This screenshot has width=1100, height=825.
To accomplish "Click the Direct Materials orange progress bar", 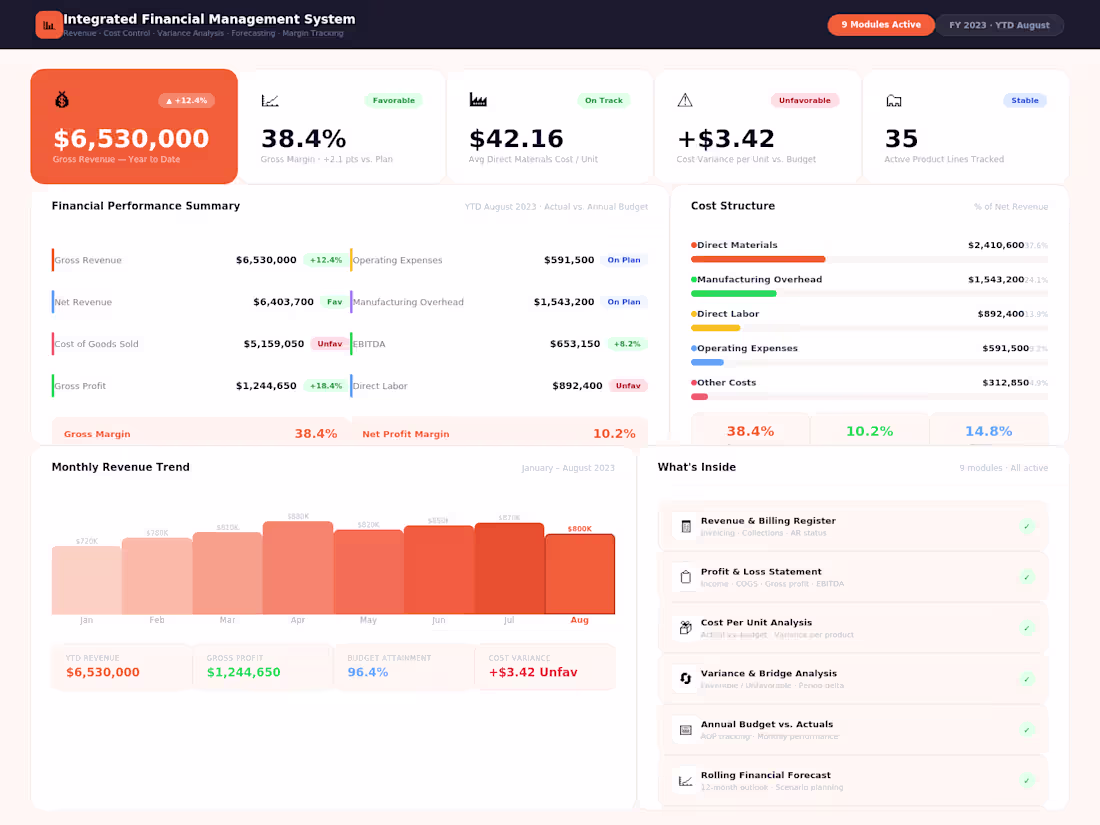I will pos(758,260).
